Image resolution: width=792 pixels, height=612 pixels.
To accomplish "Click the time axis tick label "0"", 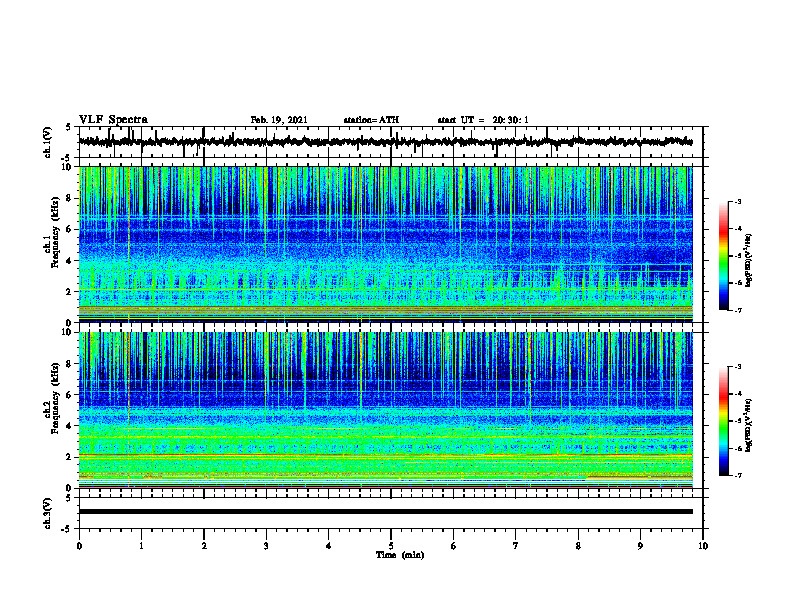I will pos(79,546).
